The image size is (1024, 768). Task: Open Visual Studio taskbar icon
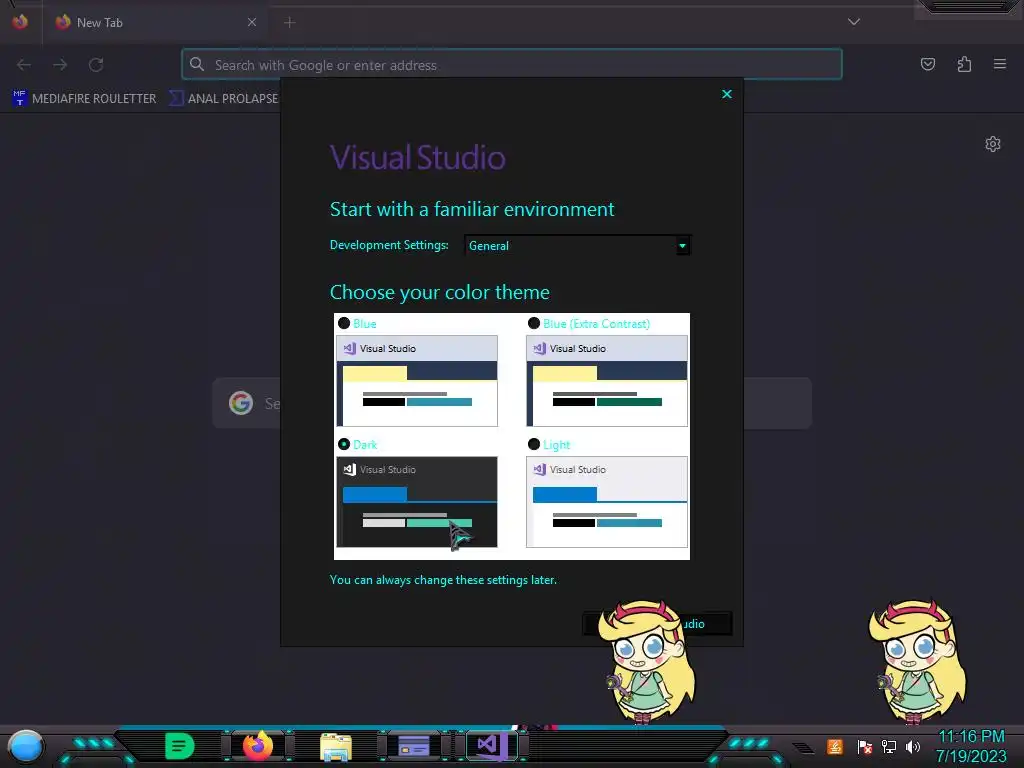tap(492, 745)
